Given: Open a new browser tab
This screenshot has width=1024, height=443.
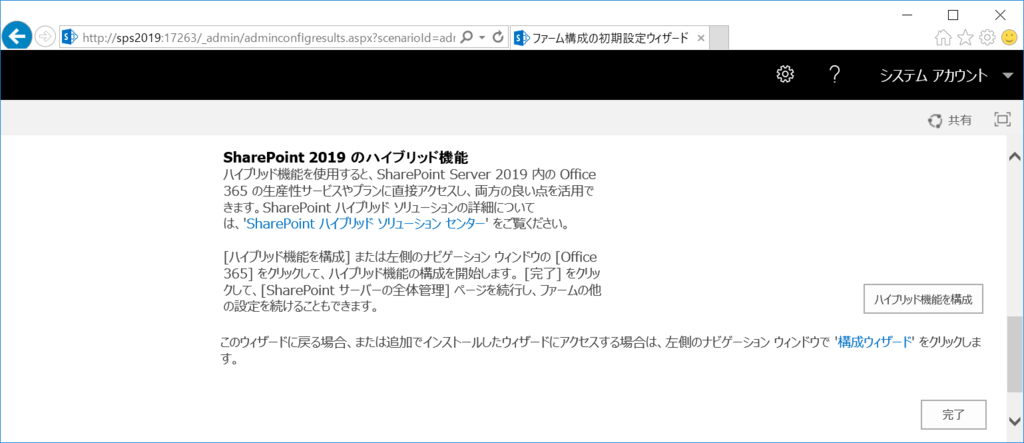Looking at the screenshot, I should click(x=719, y=38).
